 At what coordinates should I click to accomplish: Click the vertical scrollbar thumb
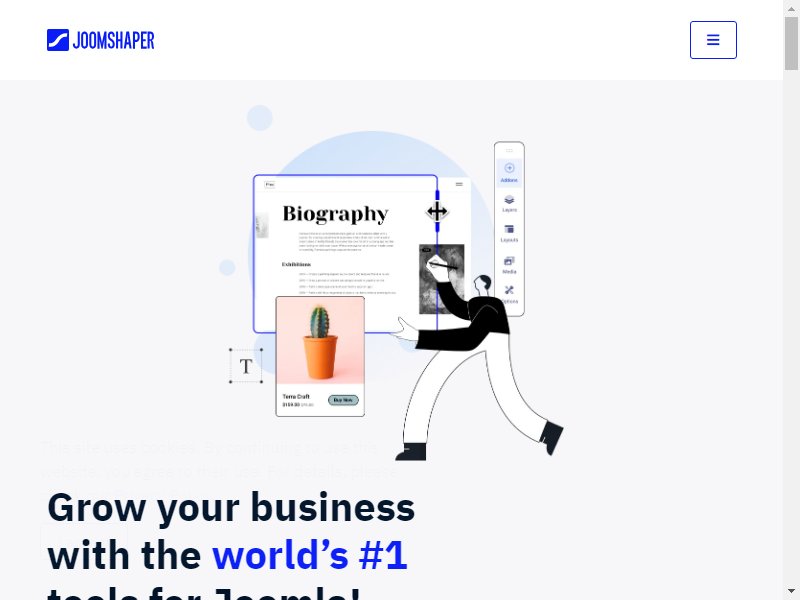pos(791,43)
